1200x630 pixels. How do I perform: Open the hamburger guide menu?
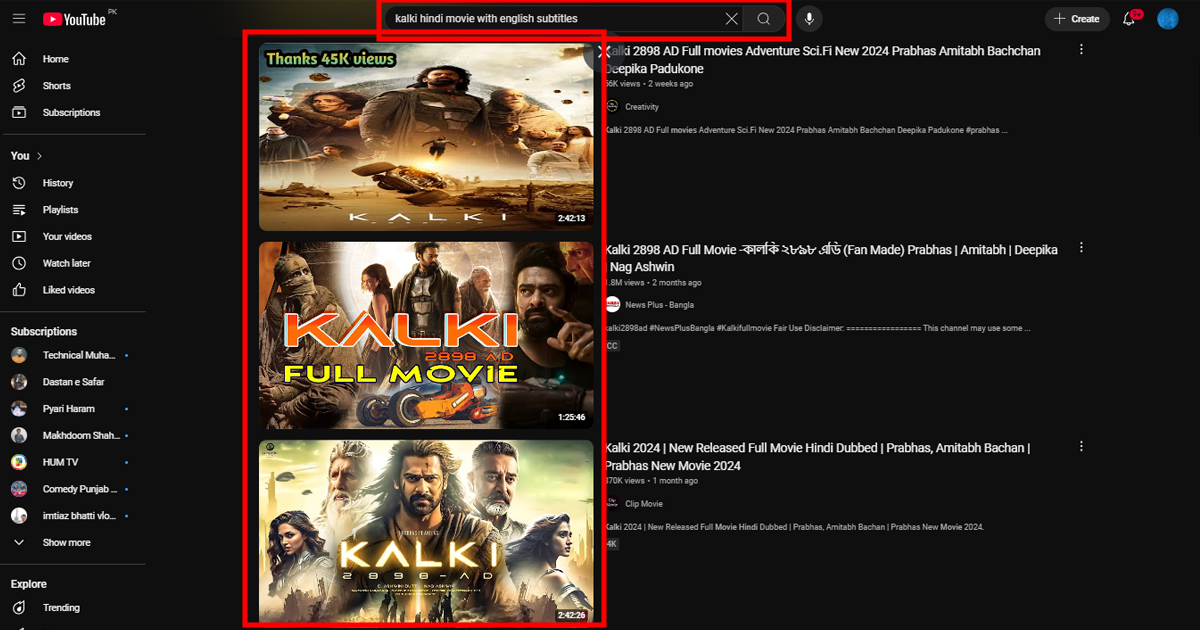coord(19,18)
